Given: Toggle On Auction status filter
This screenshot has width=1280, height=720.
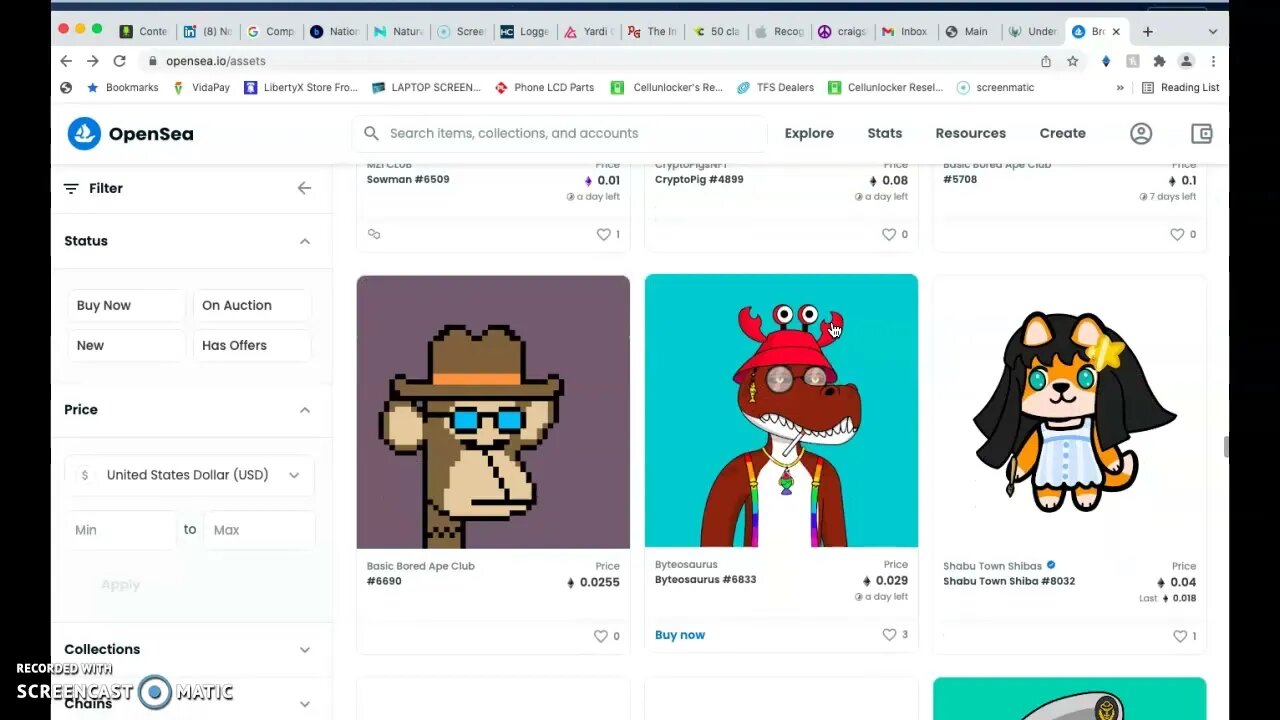Looking at the screenshot, I should point(252,305).
